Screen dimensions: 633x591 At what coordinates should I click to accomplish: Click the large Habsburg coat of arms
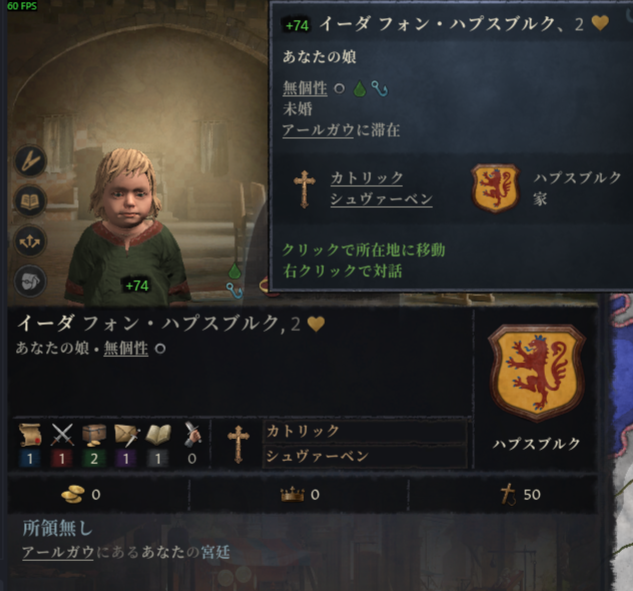point(536,373)
